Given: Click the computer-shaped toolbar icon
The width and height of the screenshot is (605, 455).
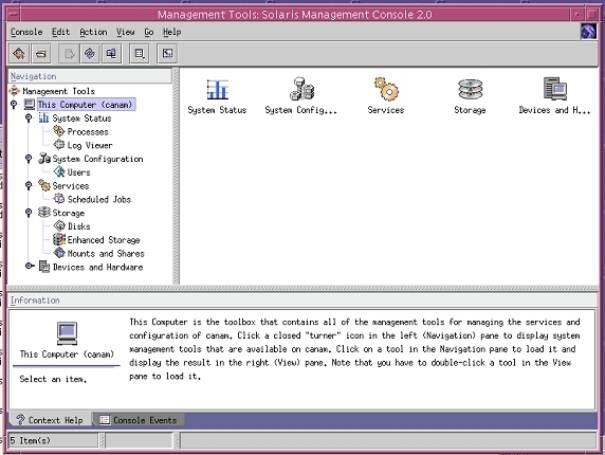Looking at the screenshot, I should click(x=111, y=53).
